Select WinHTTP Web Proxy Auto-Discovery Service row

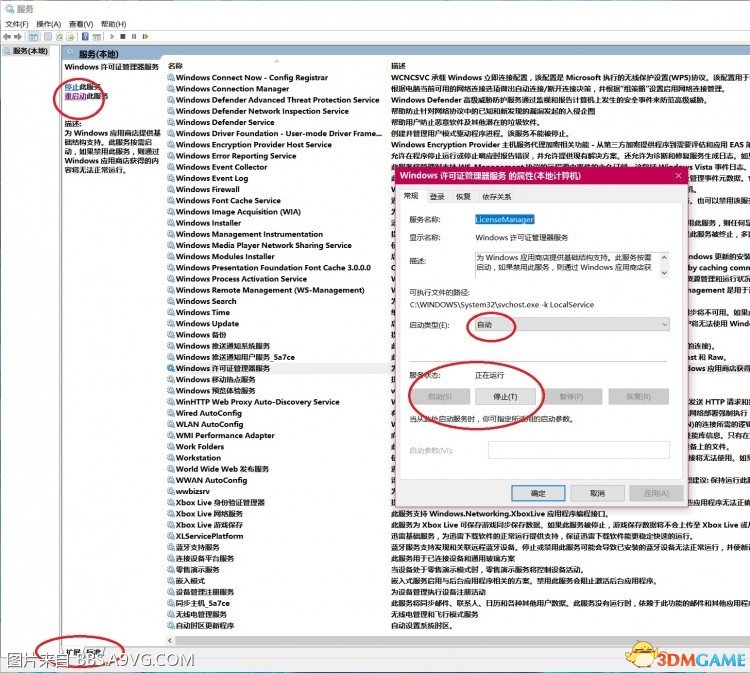point(257,401)
